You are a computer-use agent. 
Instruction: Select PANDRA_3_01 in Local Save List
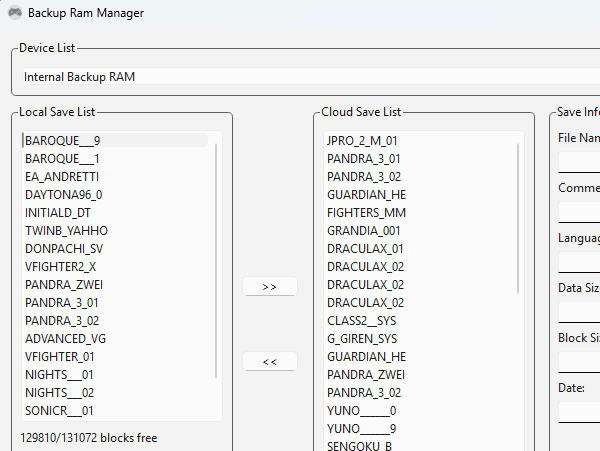(x=115, y=302)
